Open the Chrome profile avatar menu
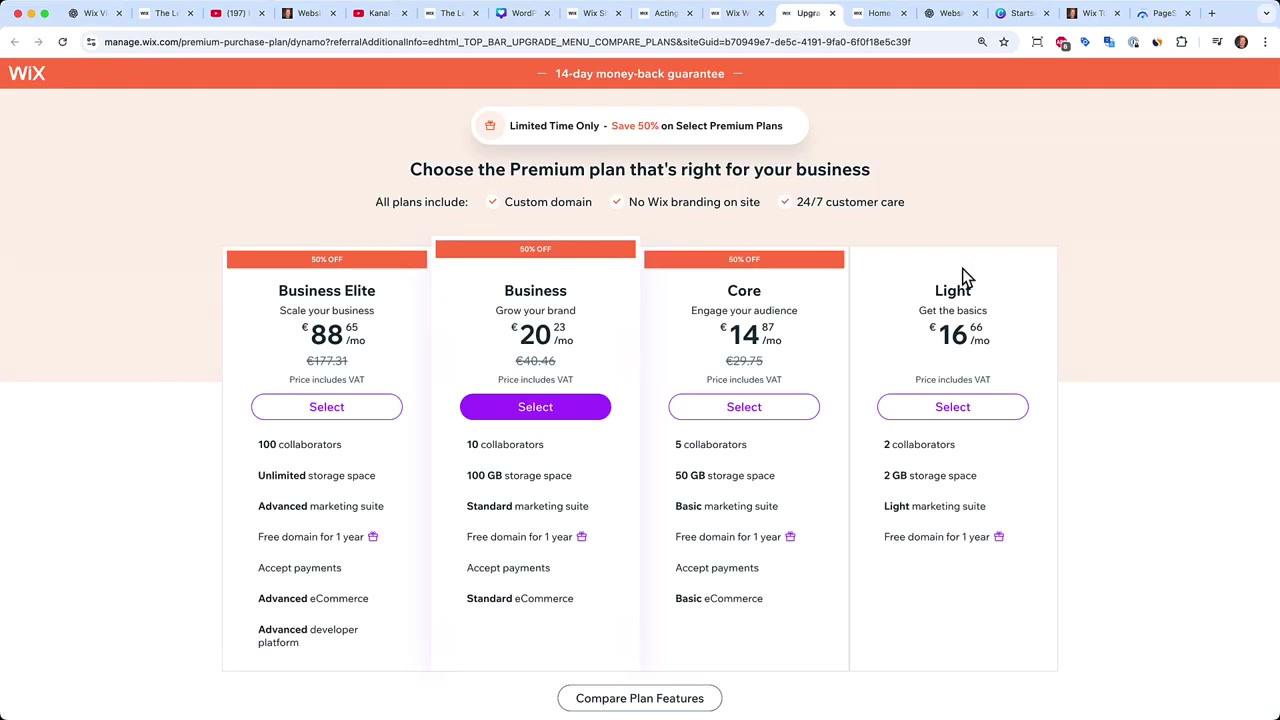 1241,42
